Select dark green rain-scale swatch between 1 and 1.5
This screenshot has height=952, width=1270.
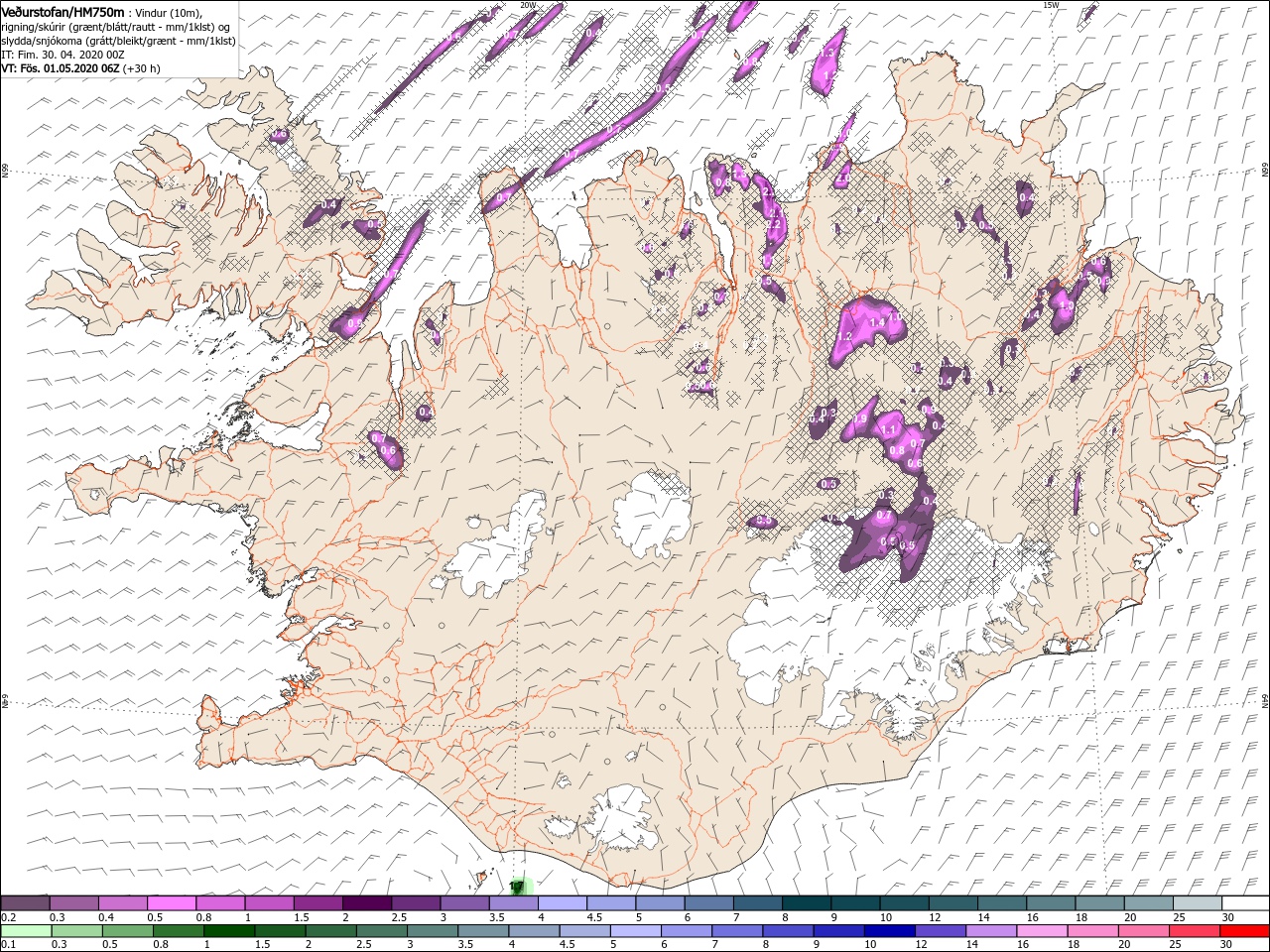pyautogui.click(x=229, y=931)
